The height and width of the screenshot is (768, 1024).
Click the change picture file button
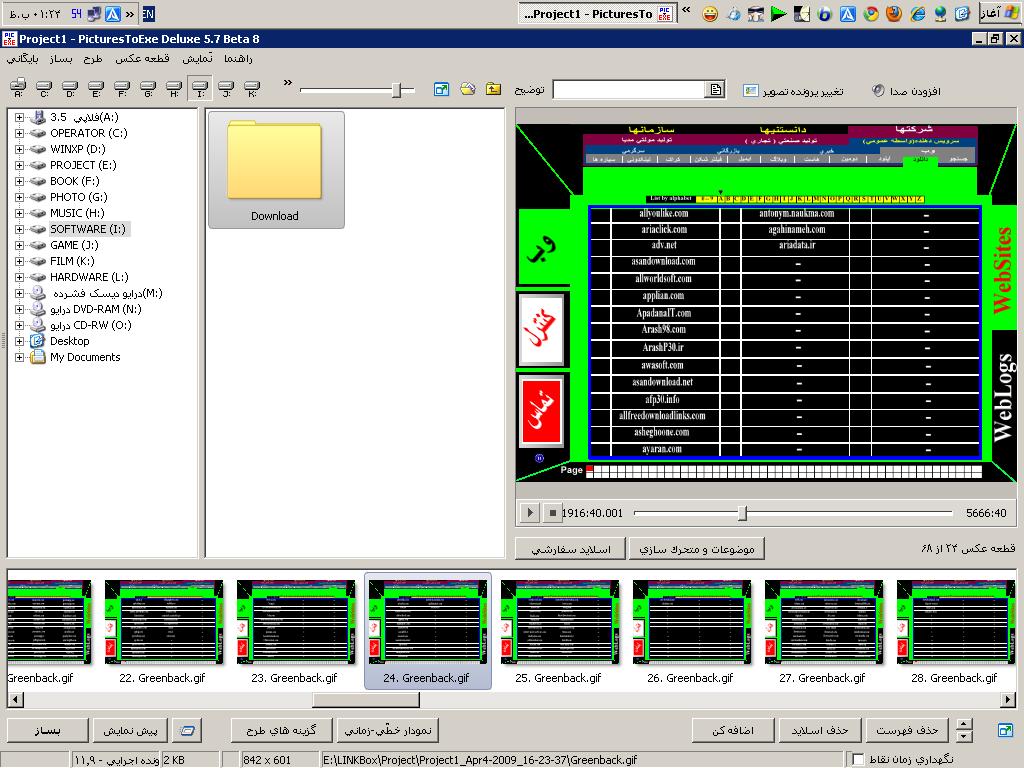pos(793,91)
